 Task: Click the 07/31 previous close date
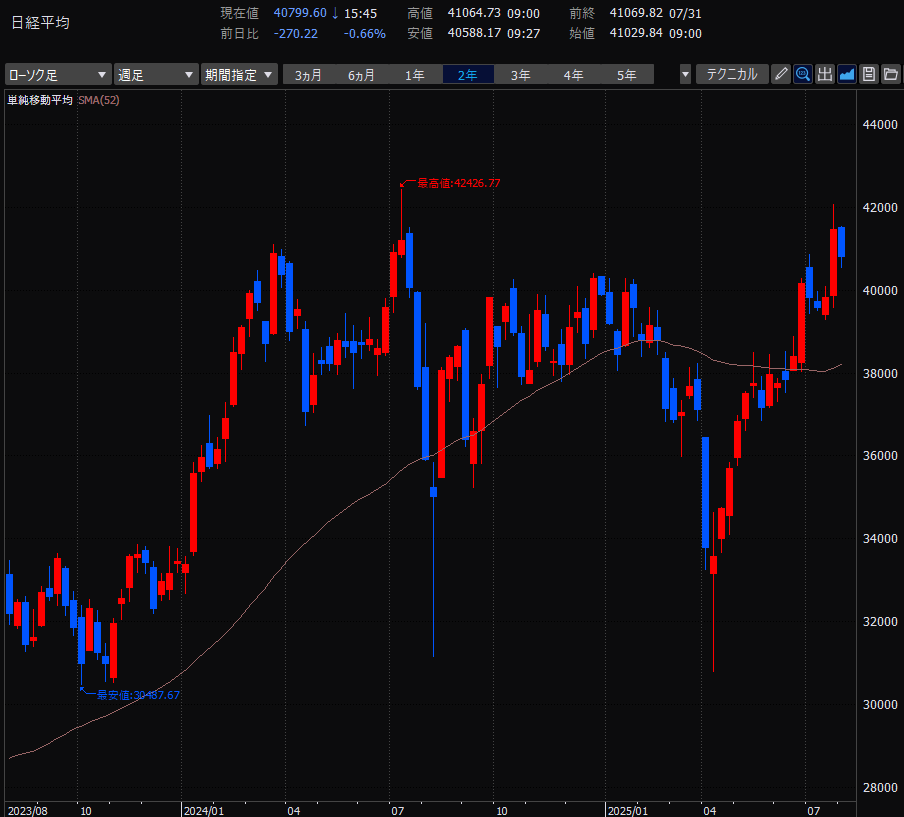685,13
